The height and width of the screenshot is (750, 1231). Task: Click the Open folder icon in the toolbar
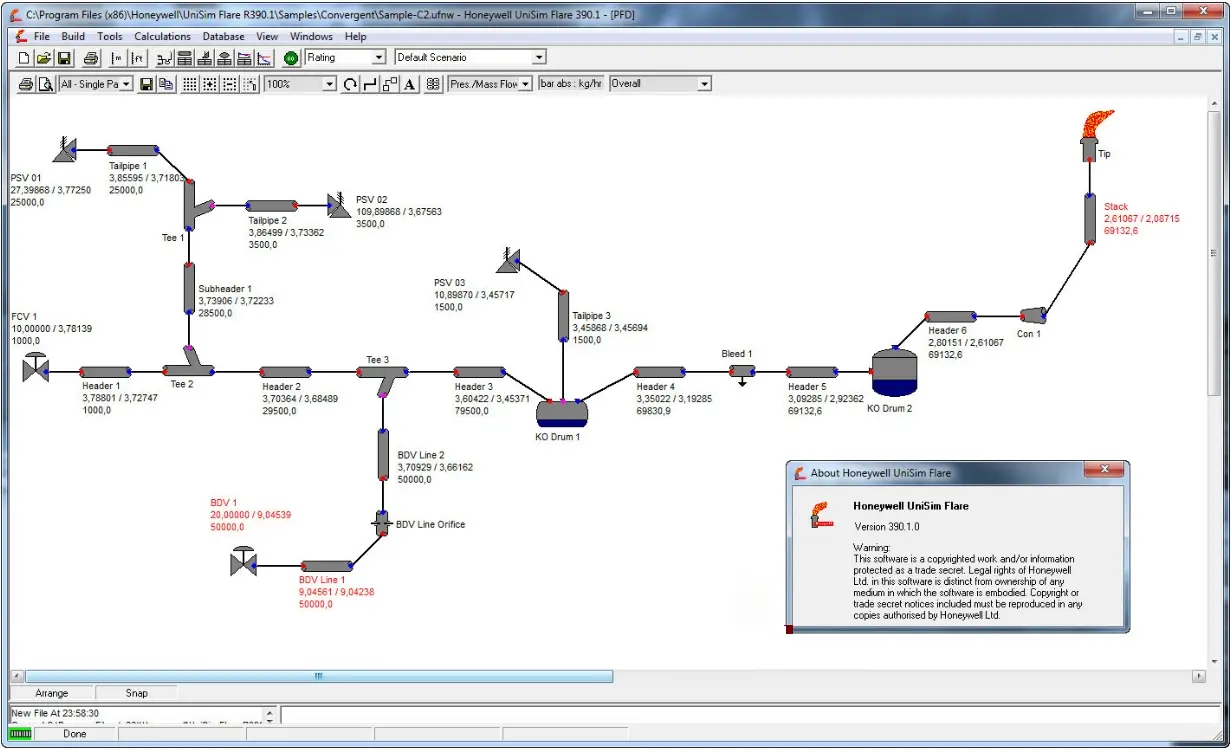click(44, 58)
